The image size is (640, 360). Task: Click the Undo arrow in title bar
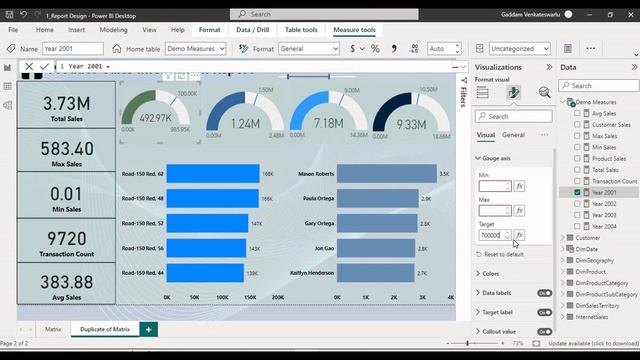tap(23, 15)
